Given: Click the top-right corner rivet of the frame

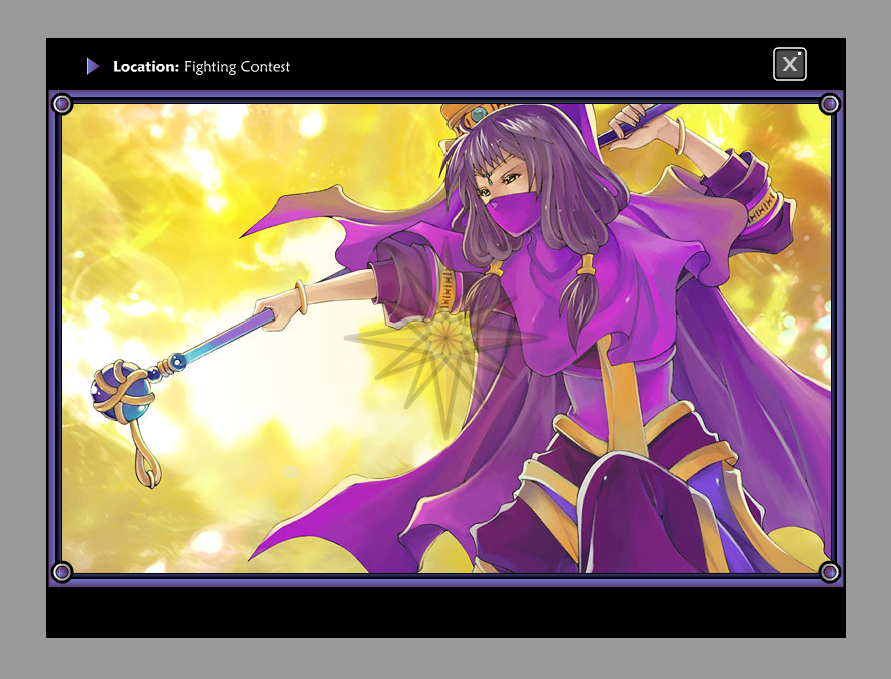Looking at the screenshot, I should (829, 104).
